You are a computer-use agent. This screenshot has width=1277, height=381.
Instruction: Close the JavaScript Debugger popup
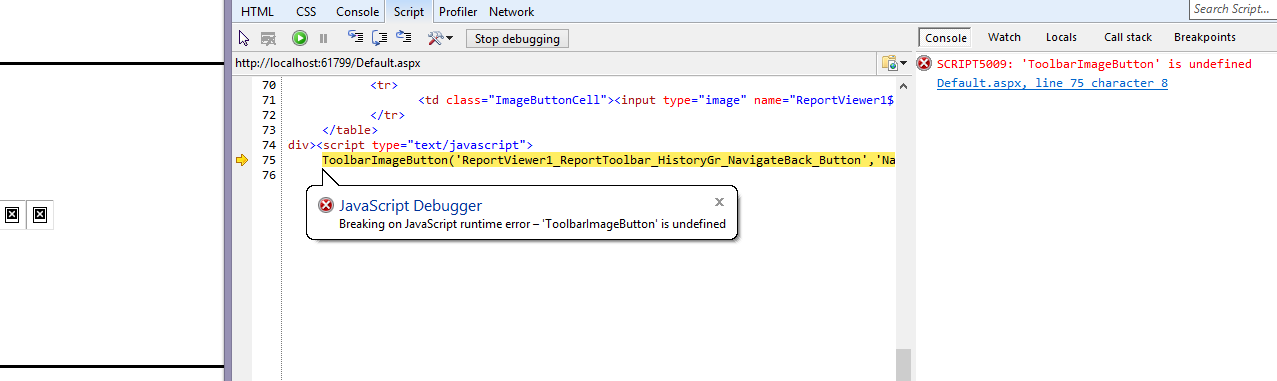coord(719,201)
